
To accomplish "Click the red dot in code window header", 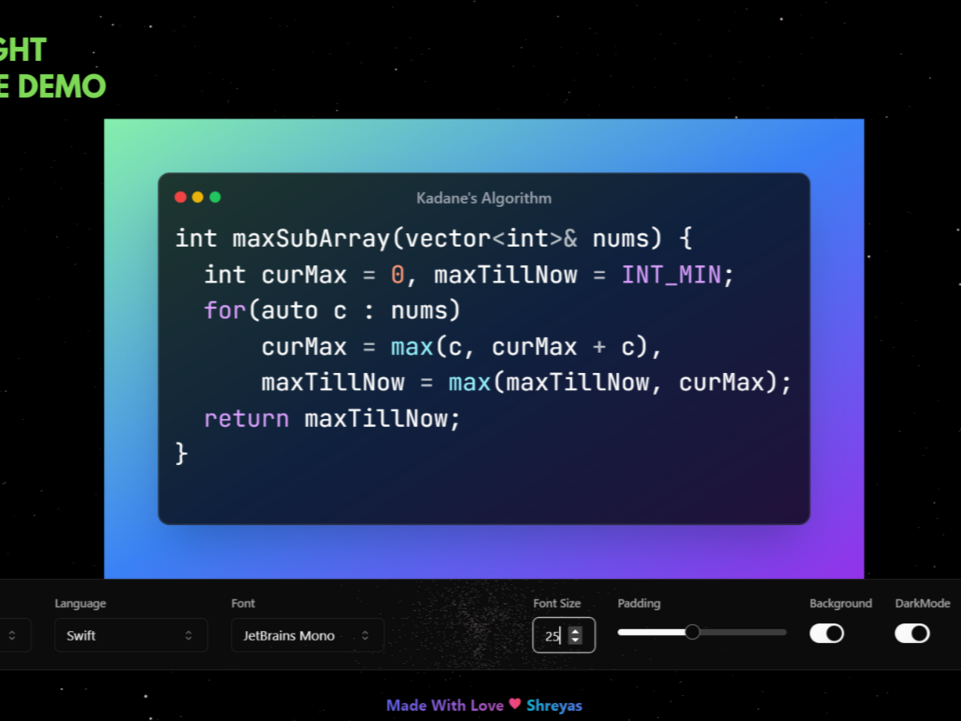I will tap(181, 197).
